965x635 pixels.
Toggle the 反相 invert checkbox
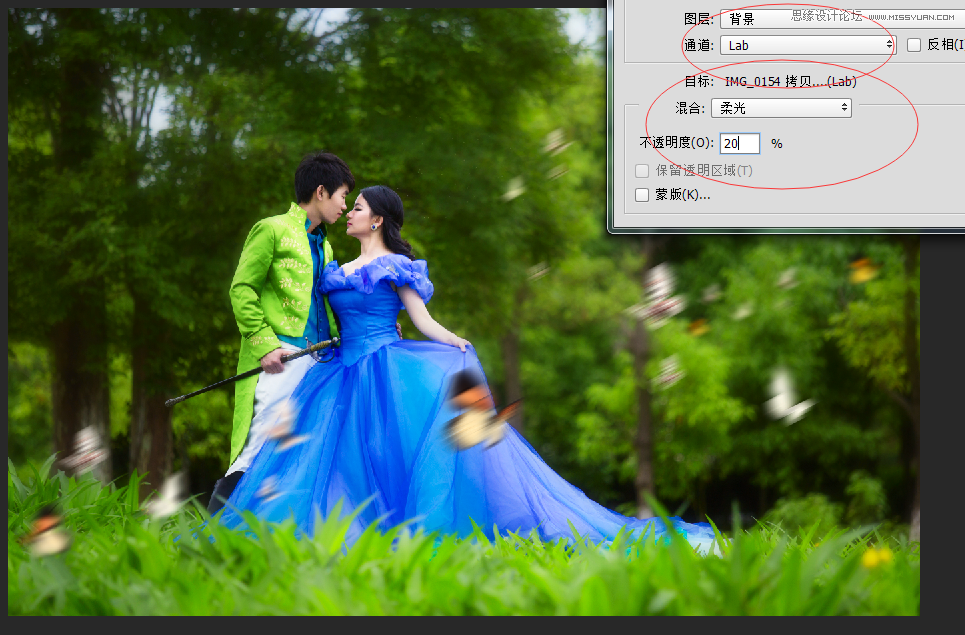914,45
